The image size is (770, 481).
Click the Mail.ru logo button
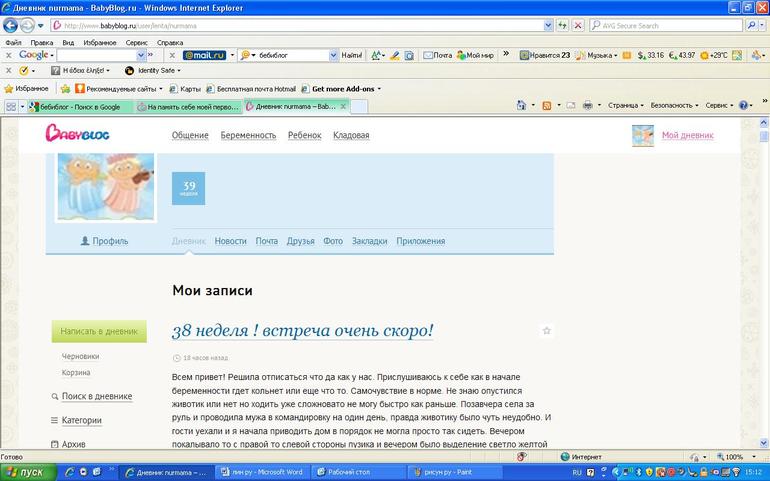point(204,56)
